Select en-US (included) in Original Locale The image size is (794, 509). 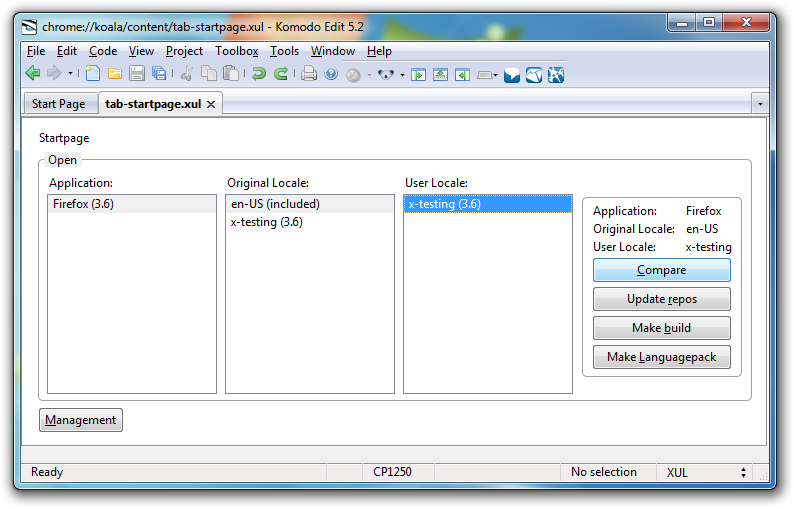point(309,204)
